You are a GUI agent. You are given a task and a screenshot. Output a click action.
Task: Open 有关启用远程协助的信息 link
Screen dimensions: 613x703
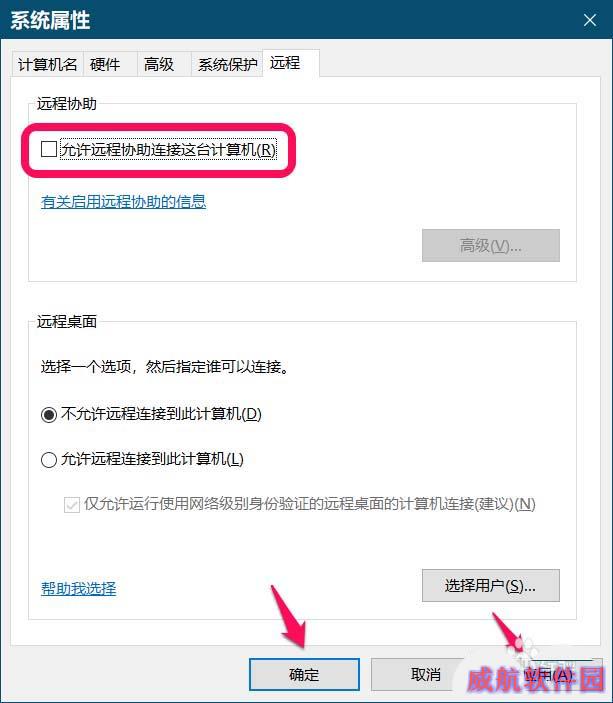coord(123,202)
